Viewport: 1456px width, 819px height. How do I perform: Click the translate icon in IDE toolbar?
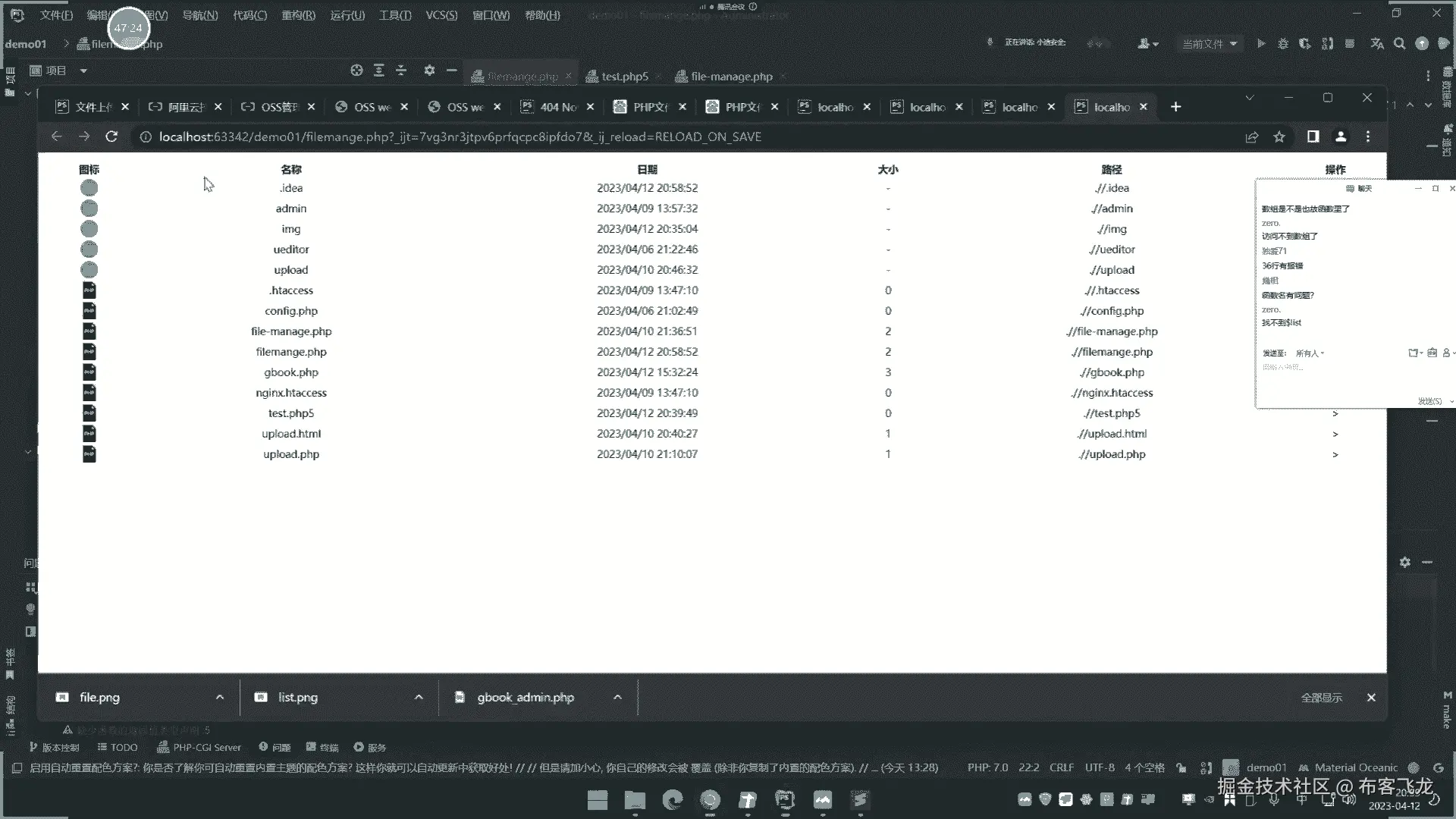click(x=1377, y=44)
